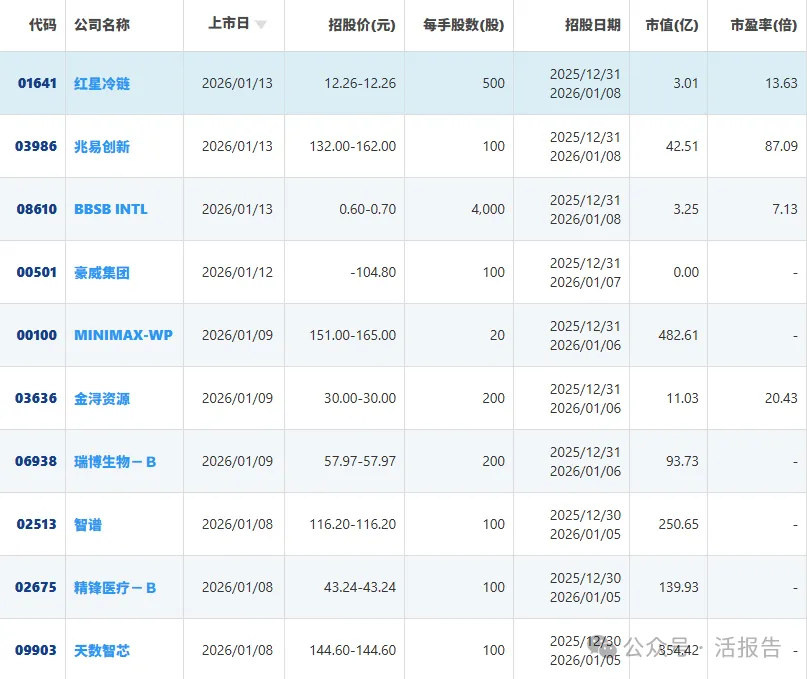Open the BBSB INTL company link
Screen dimensions: 807x679
(x=111, y=209)
